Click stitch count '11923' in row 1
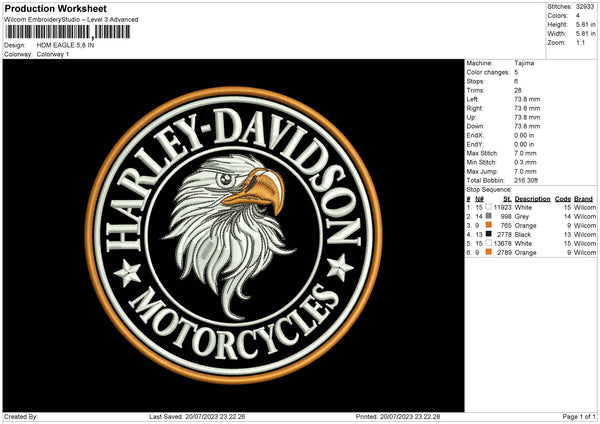The width and height of the screenshot is (600, 424). [x=502, y=207]
